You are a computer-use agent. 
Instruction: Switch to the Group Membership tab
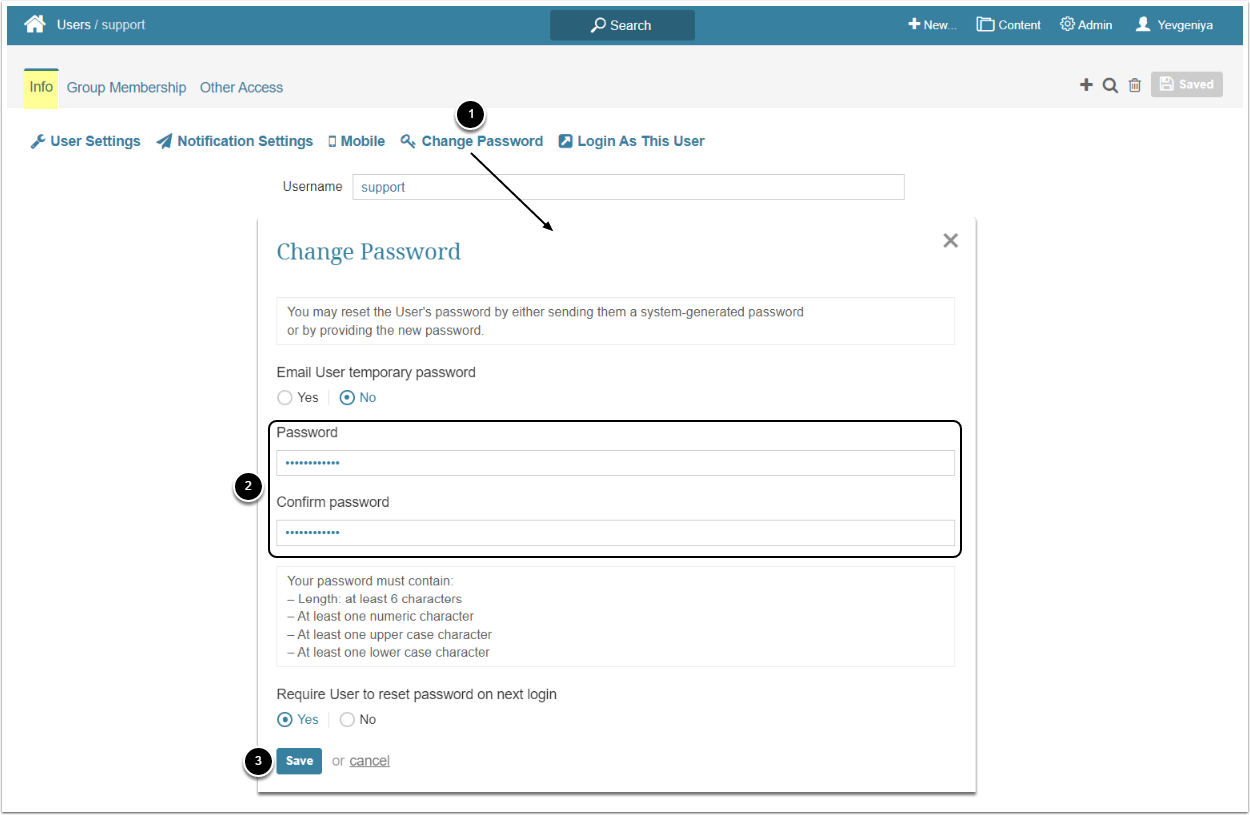pyautogui.click(x=126, y=88)
